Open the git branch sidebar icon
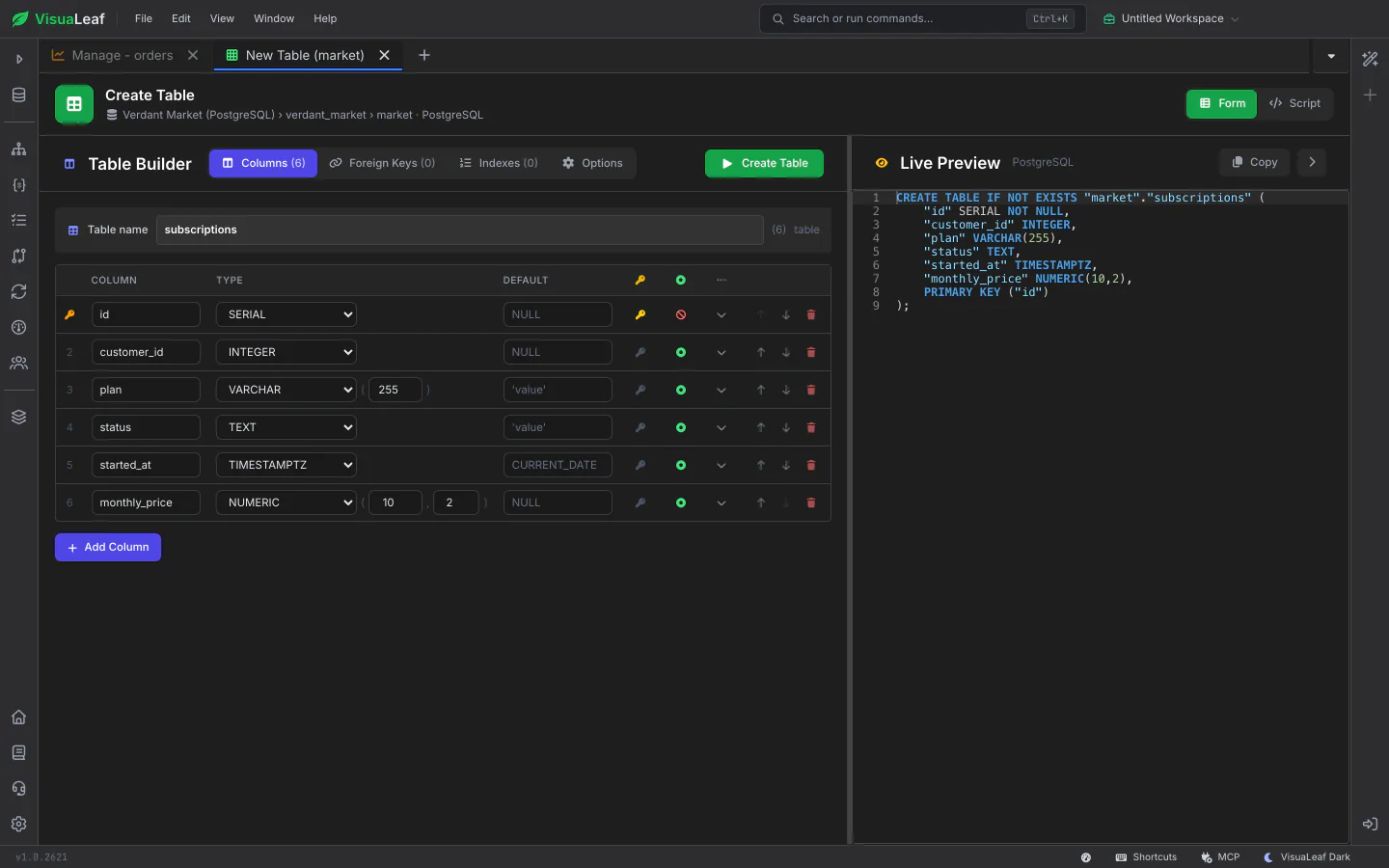Viewport: 1389px width, 868px height. 18,256
